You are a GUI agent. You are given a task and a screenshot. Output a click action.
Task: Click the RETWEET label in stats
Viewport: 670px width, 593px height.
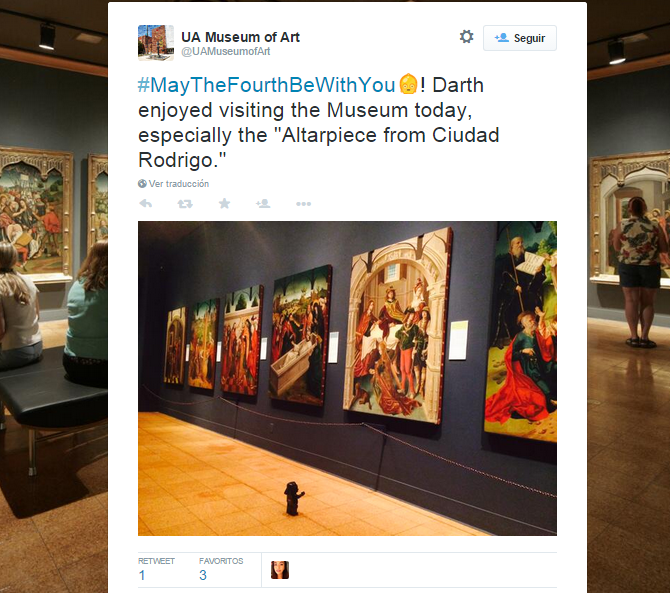156,561
